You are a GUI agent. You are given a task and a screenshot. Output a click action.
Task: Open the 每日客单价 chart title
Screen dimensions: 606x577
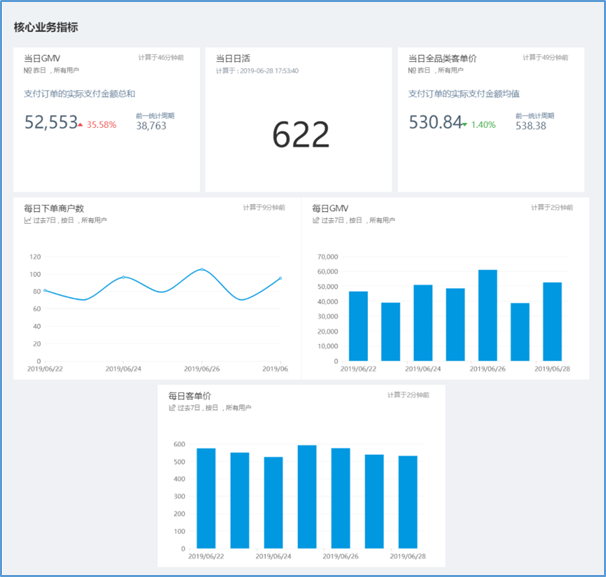[x=189, y=396]
